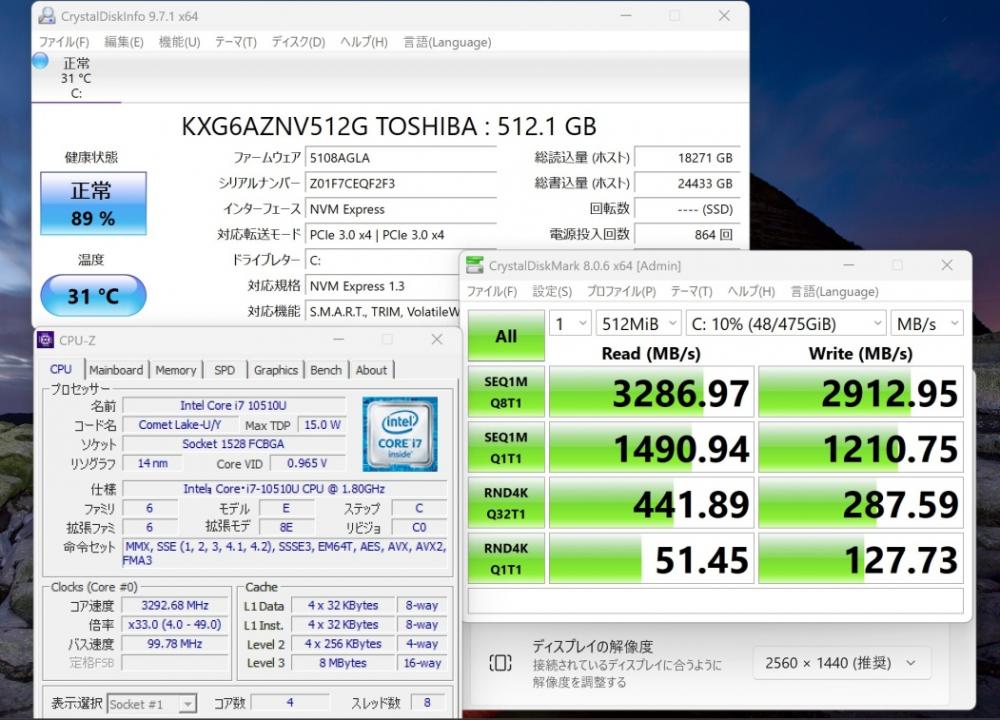Click the 31 °C temperature button
1000x720 pixels.
click(x=93, y=295)
